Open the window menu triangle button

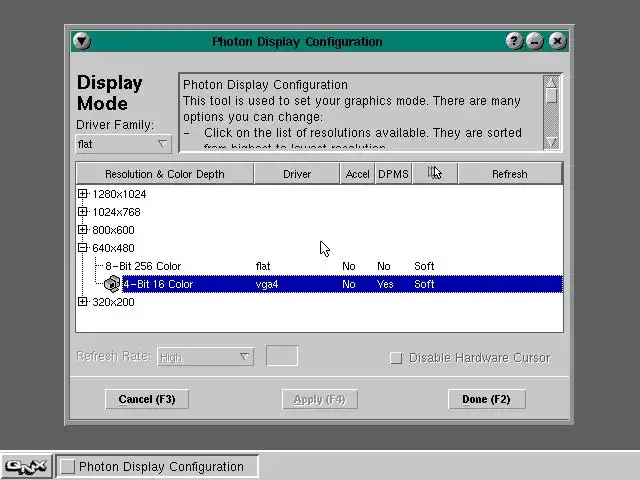[82, 41]
